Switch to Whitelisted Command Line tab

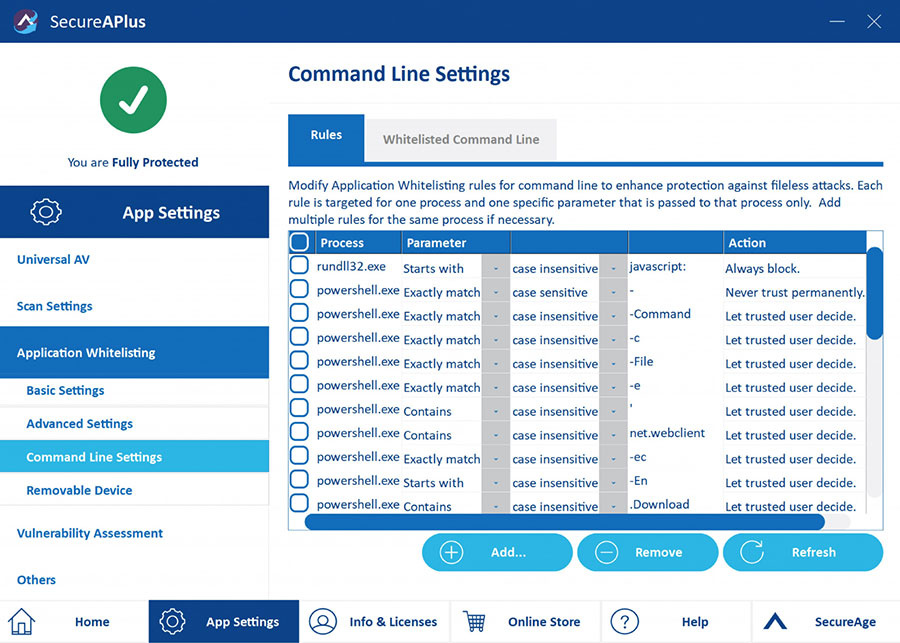[461, 140]
